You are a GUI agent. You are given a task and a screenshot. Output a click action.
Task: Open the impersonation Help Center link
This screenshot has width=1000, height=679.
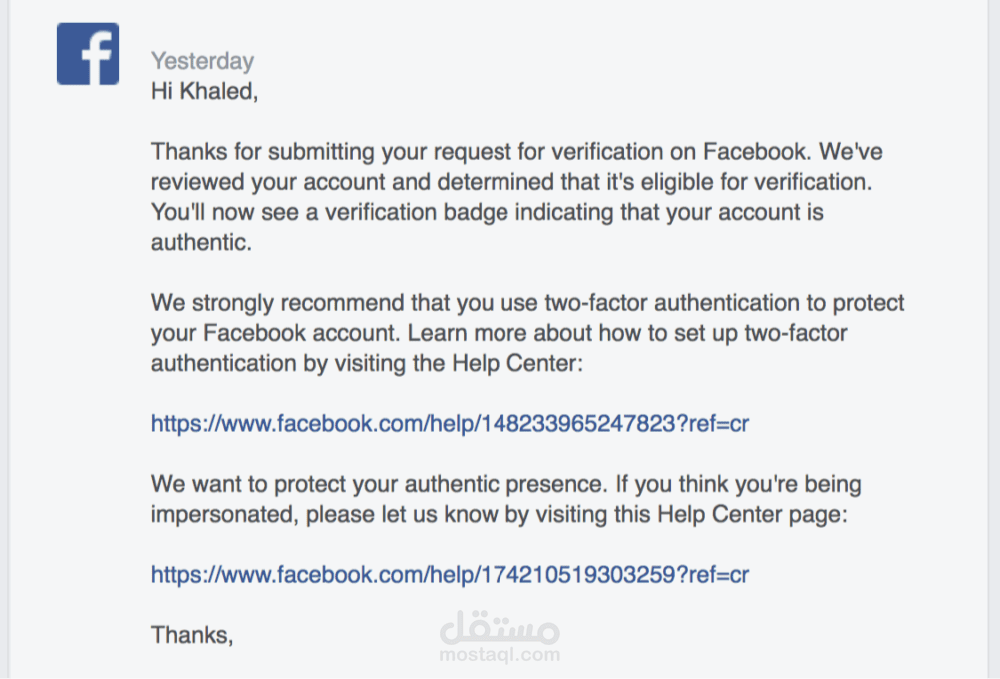450,574
